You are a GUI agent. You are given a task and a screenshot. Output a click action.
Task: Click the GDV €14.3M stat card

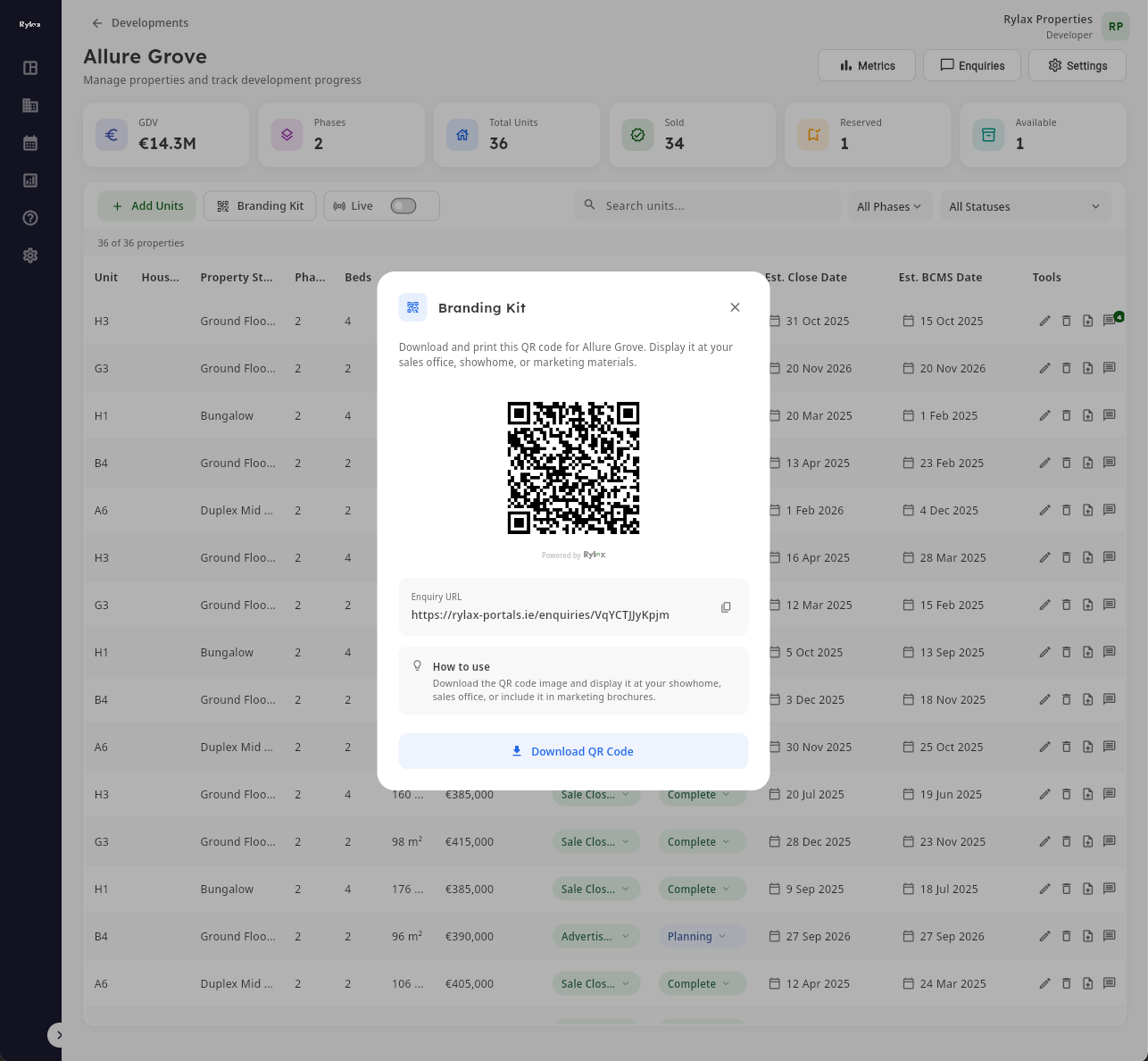166,135
